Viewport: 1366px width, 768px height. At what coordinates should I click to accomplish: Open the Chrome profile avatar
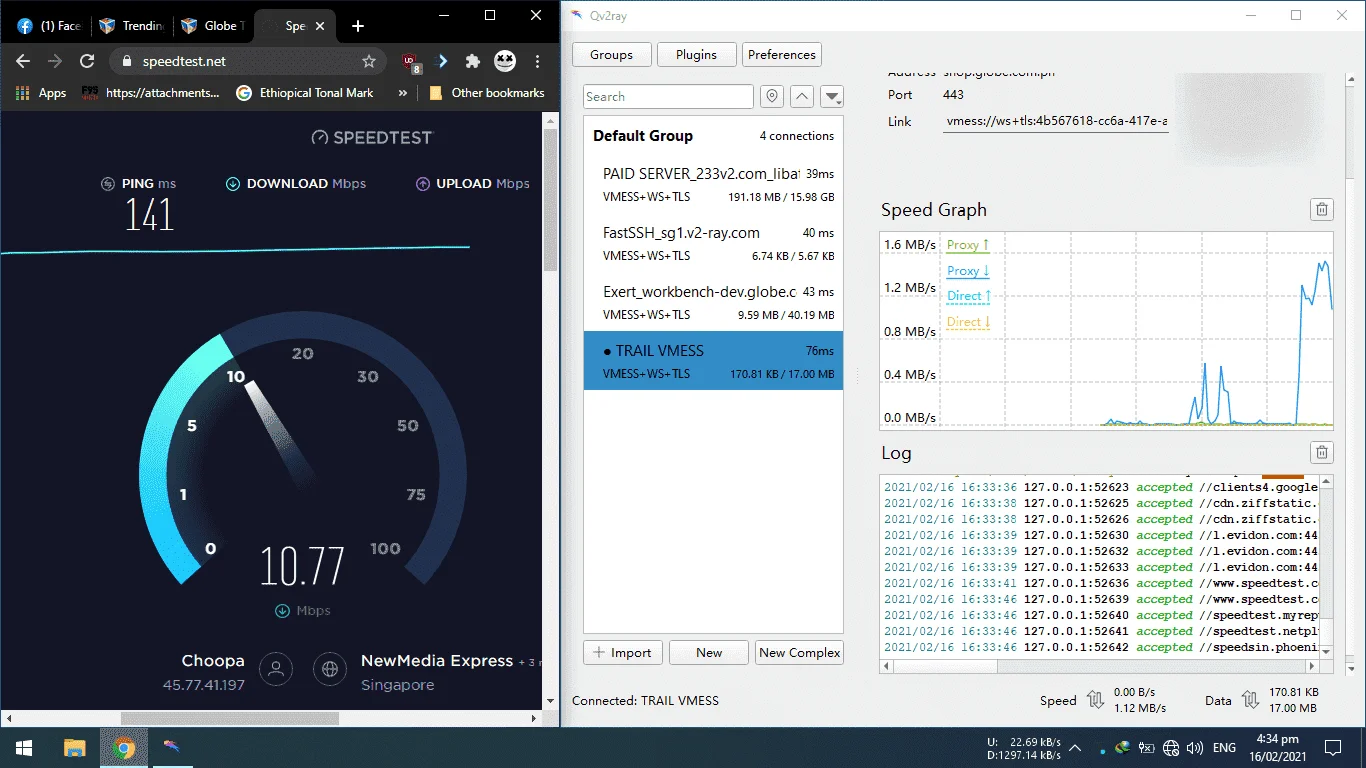(505, 61)
